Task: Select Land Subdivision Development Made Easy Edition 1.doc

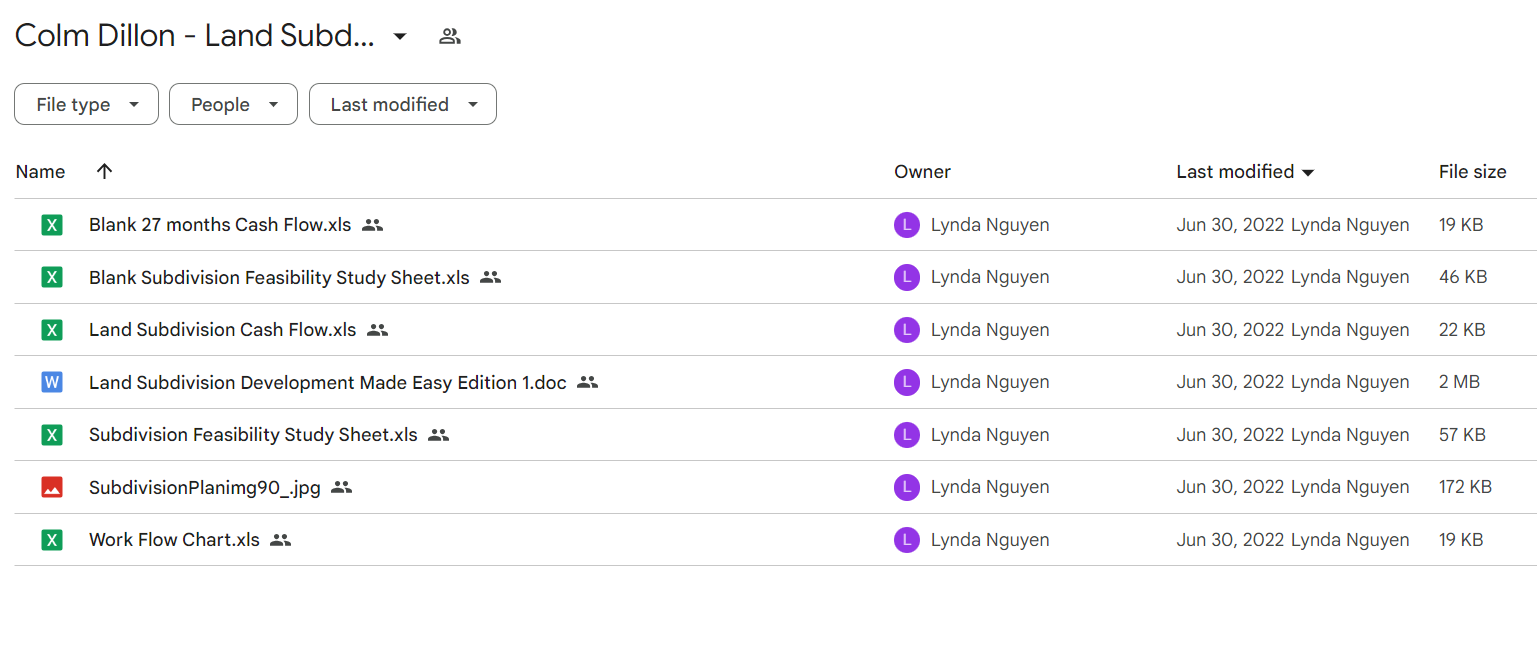Action: click(x=328, y=382)
